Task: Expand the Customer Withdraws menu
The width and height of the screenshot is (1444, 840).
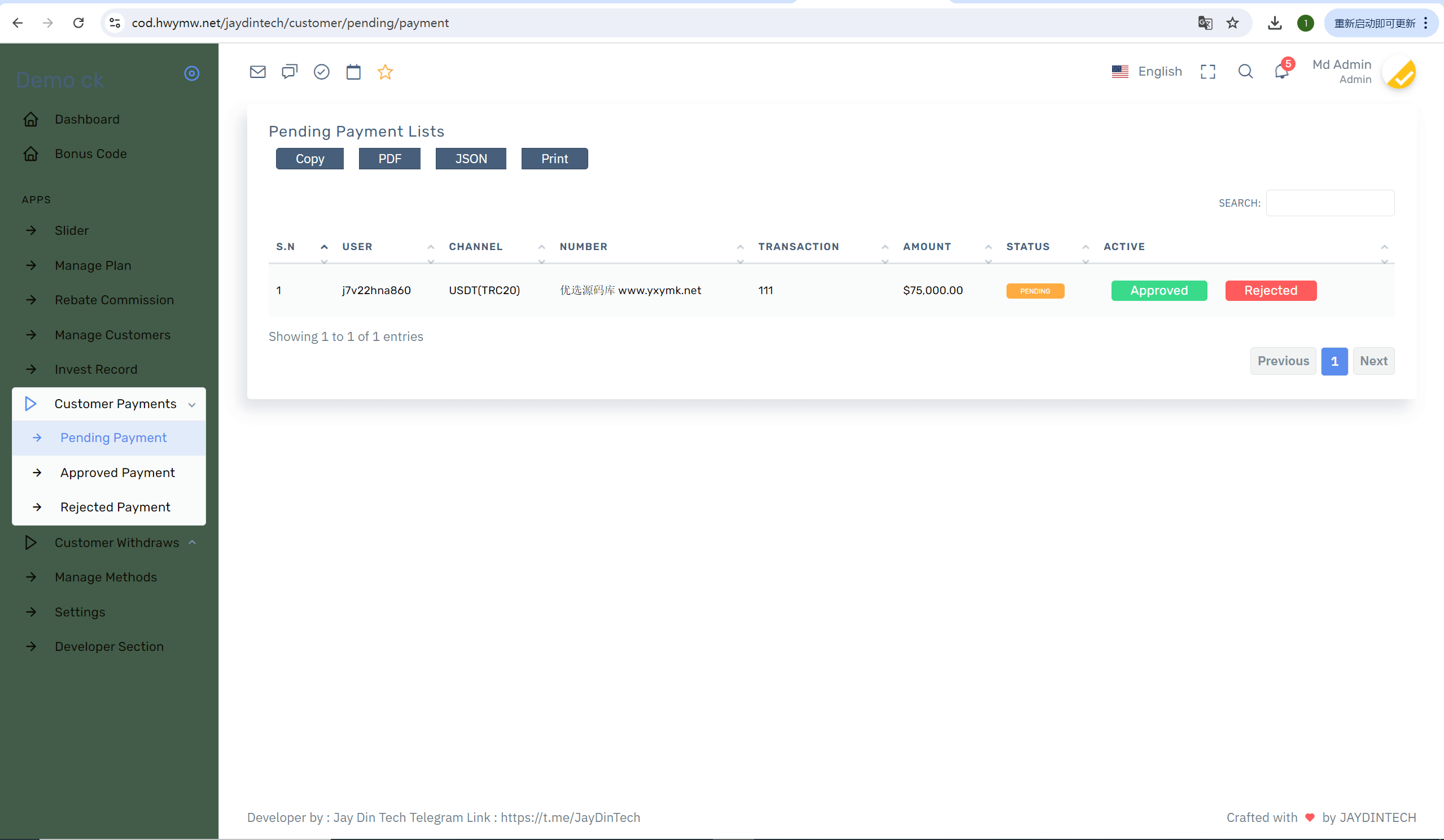Action: pyautogui.click(x=109, y=542)
